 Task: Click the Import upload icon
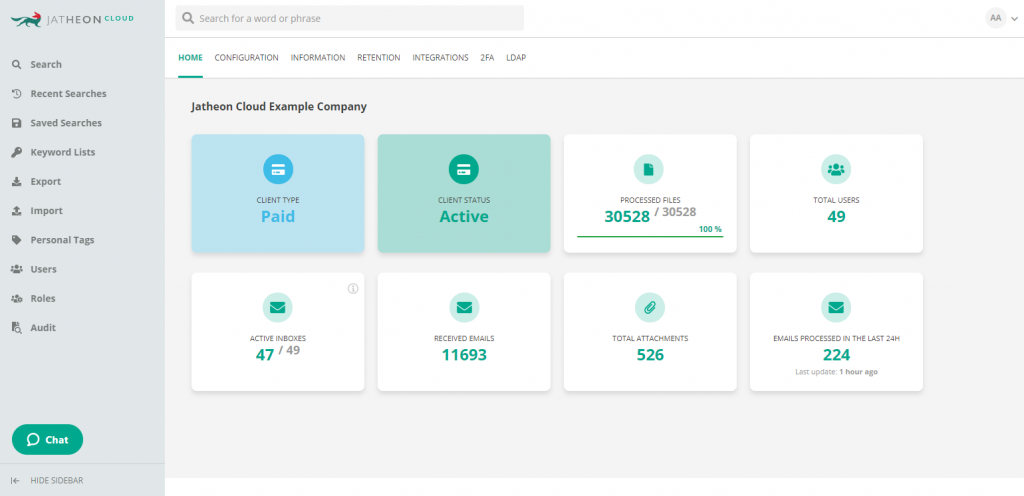point(17,211)
